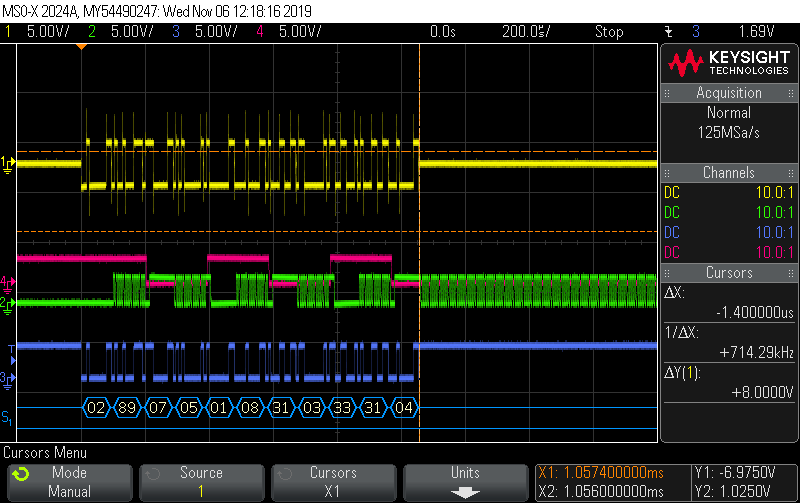The height and width of the screenshot is (503, 800).
Task: Click the Cursors Menu title
Action: (45, 452)
